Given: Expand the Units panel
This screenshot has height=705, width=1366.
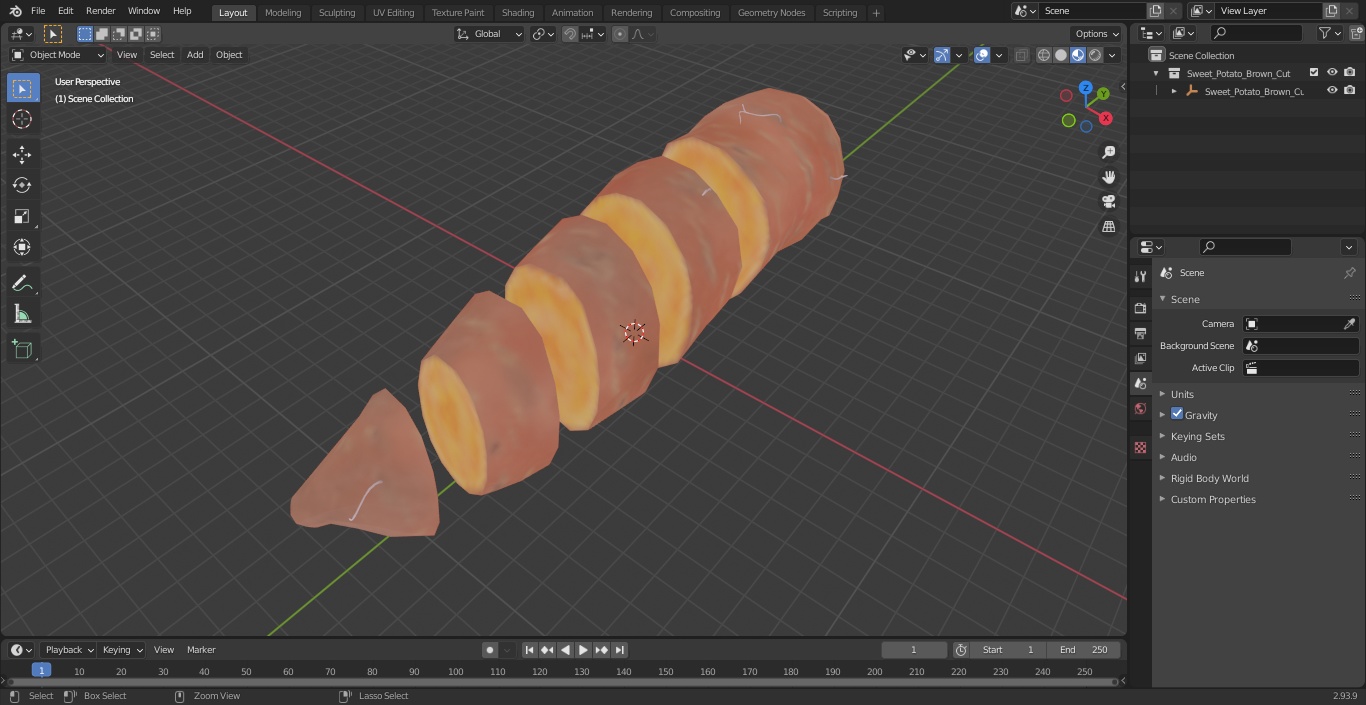Looking at the screenshot, I should click(x=1182, y=394).
